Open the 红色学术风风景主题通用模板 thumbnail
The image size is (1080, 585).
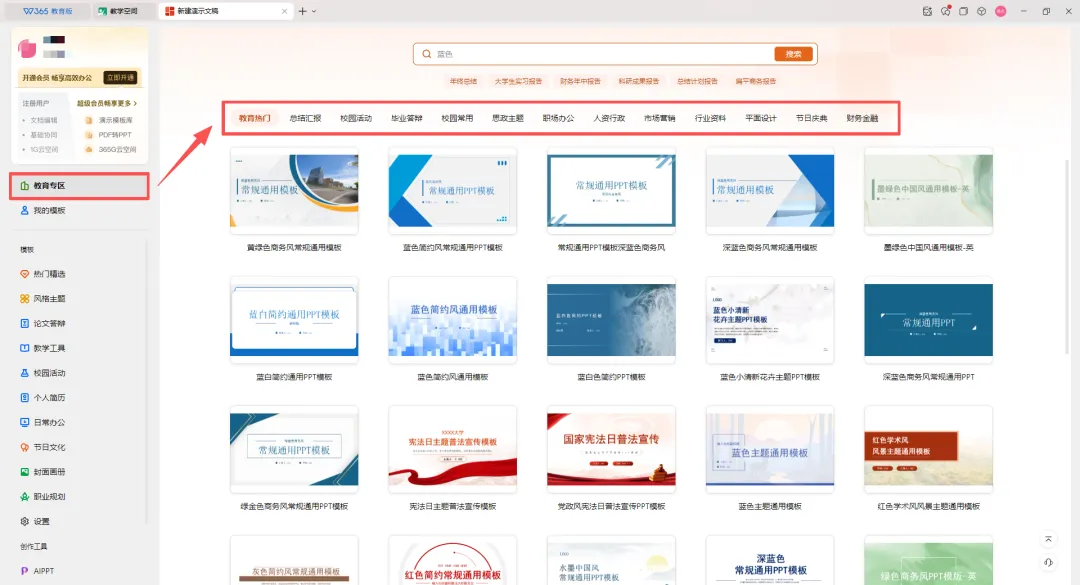click(928, 449)
